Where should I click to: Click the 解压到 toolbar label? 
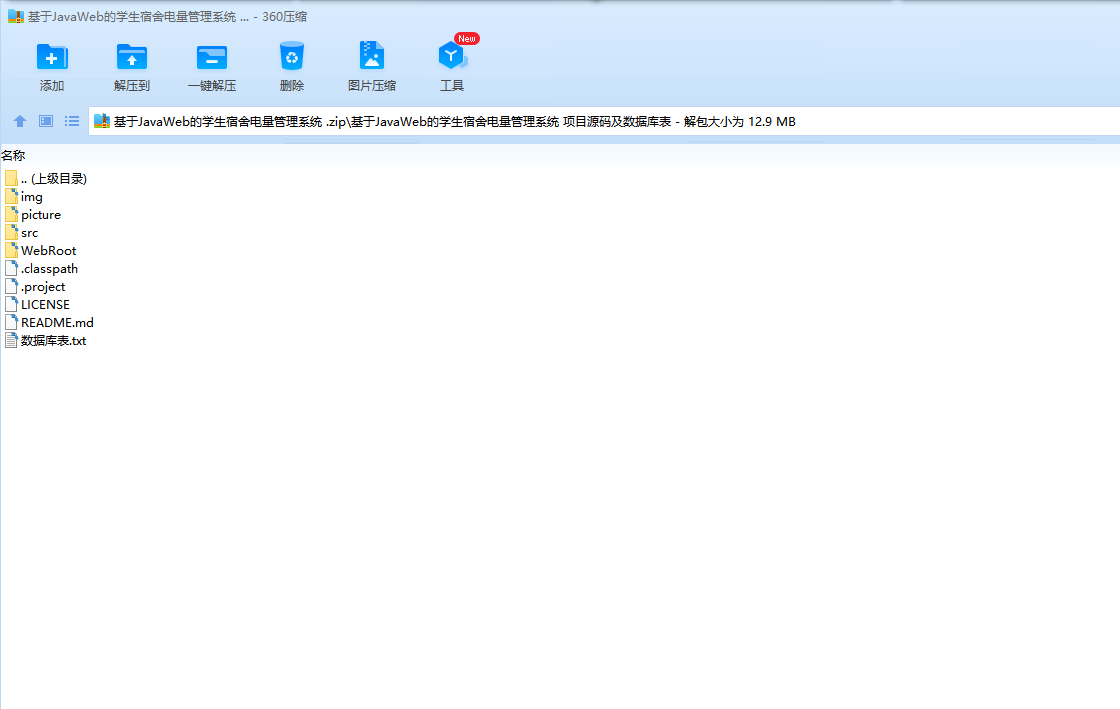(131, 86)
